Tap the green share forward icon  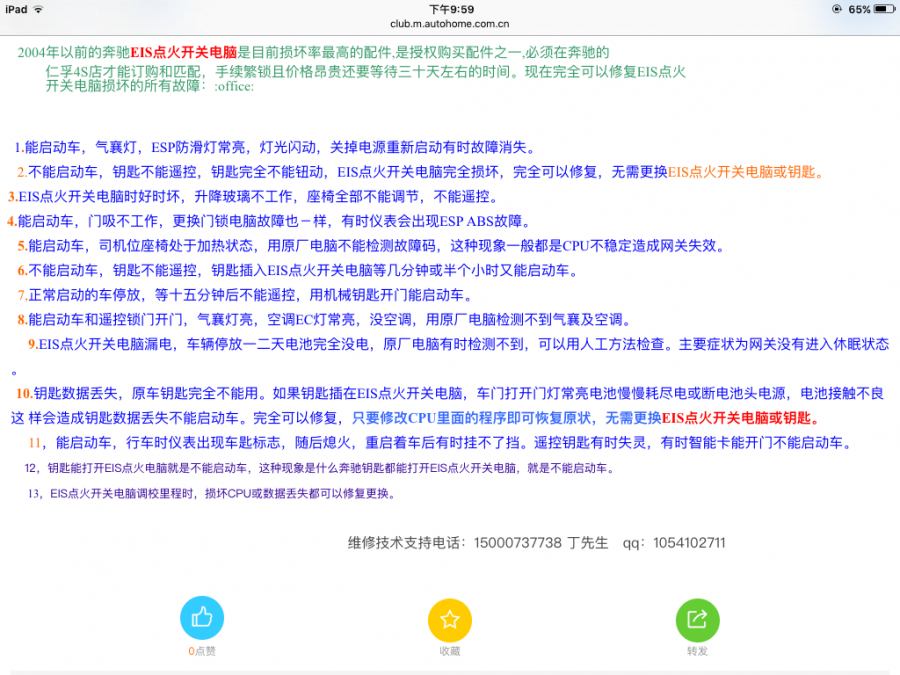[x=697, y=619]
